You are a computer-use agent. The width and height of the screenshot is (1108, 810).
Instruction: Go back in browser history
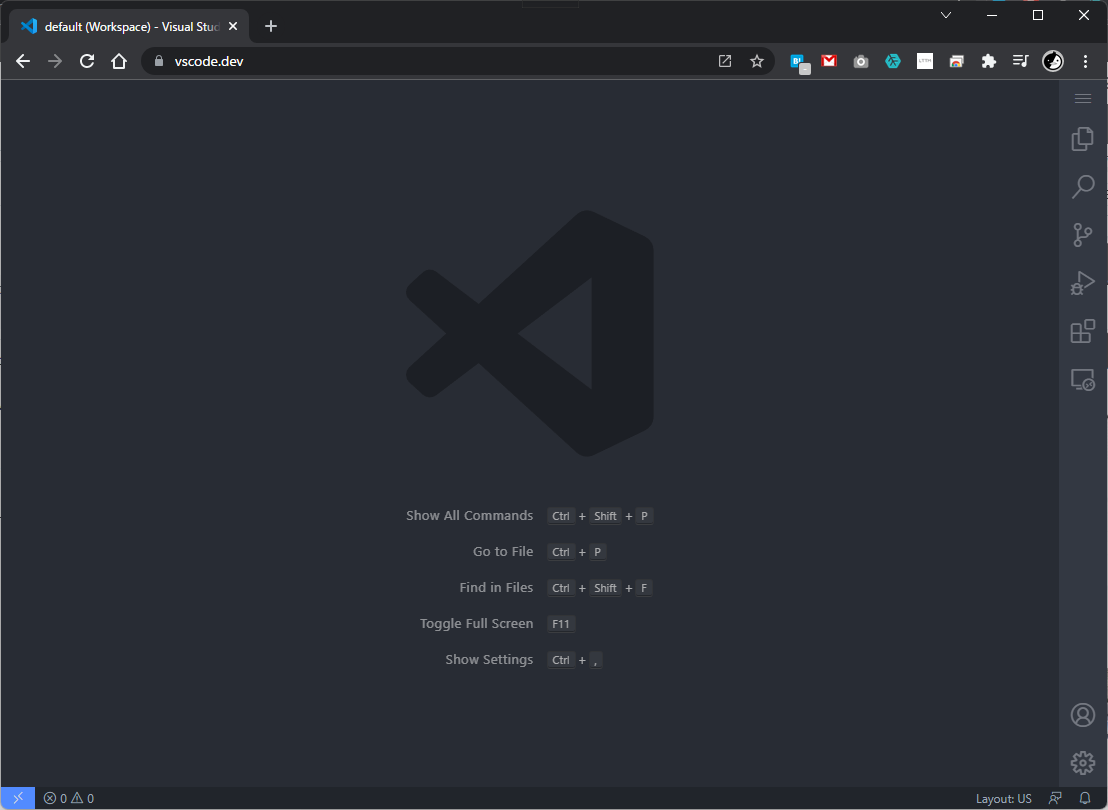23,61
